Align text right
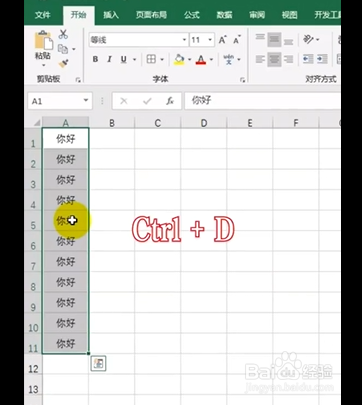Image resolution: width=362 pixels, height=405 pixels. point(288,59)
